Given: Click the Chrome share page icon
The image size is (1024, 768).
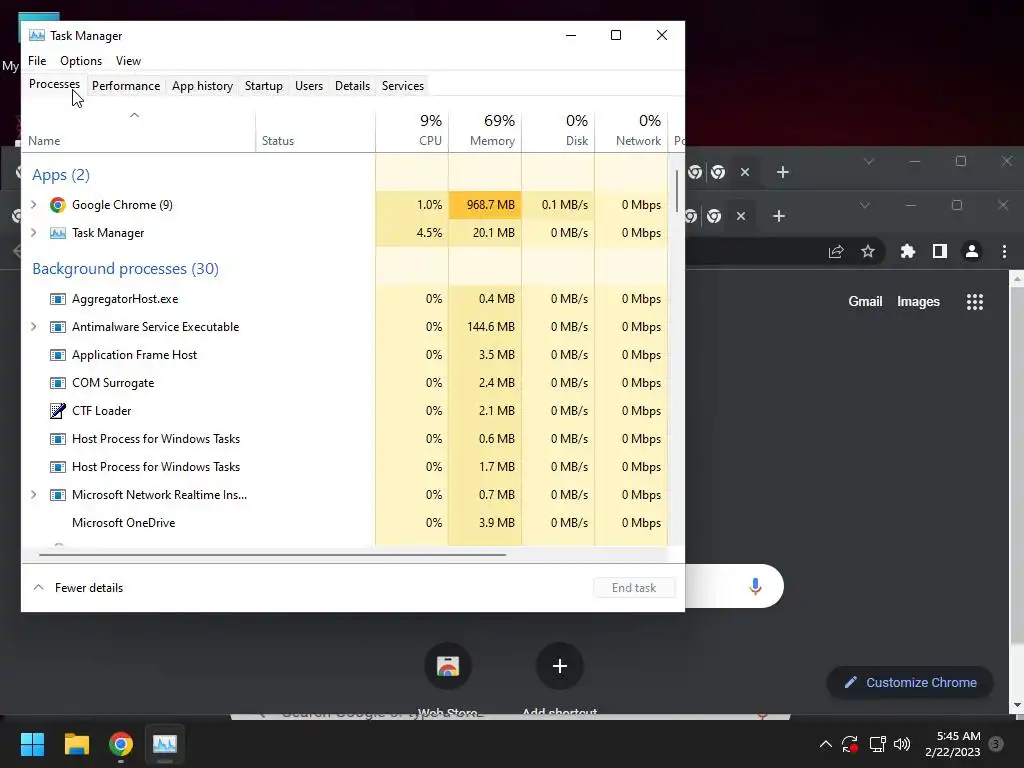Looking at the screenshot, I should (836, 251).
